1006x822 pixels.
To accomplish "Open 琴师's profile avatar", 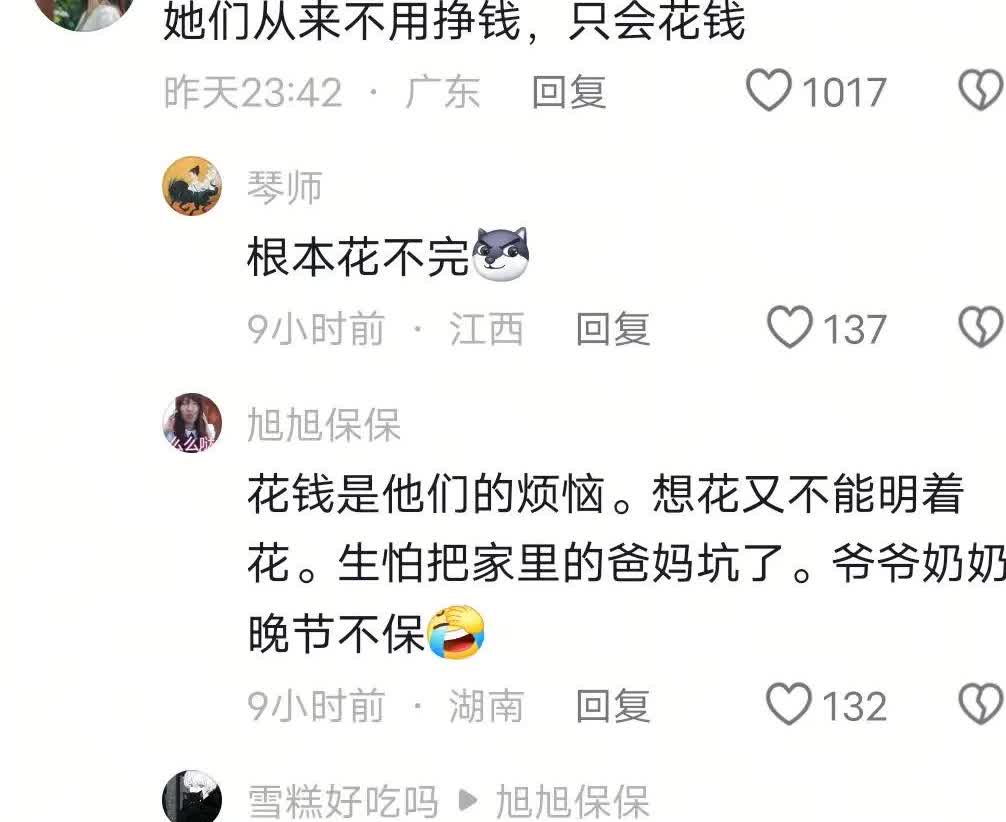I will [x=192, y=186].
